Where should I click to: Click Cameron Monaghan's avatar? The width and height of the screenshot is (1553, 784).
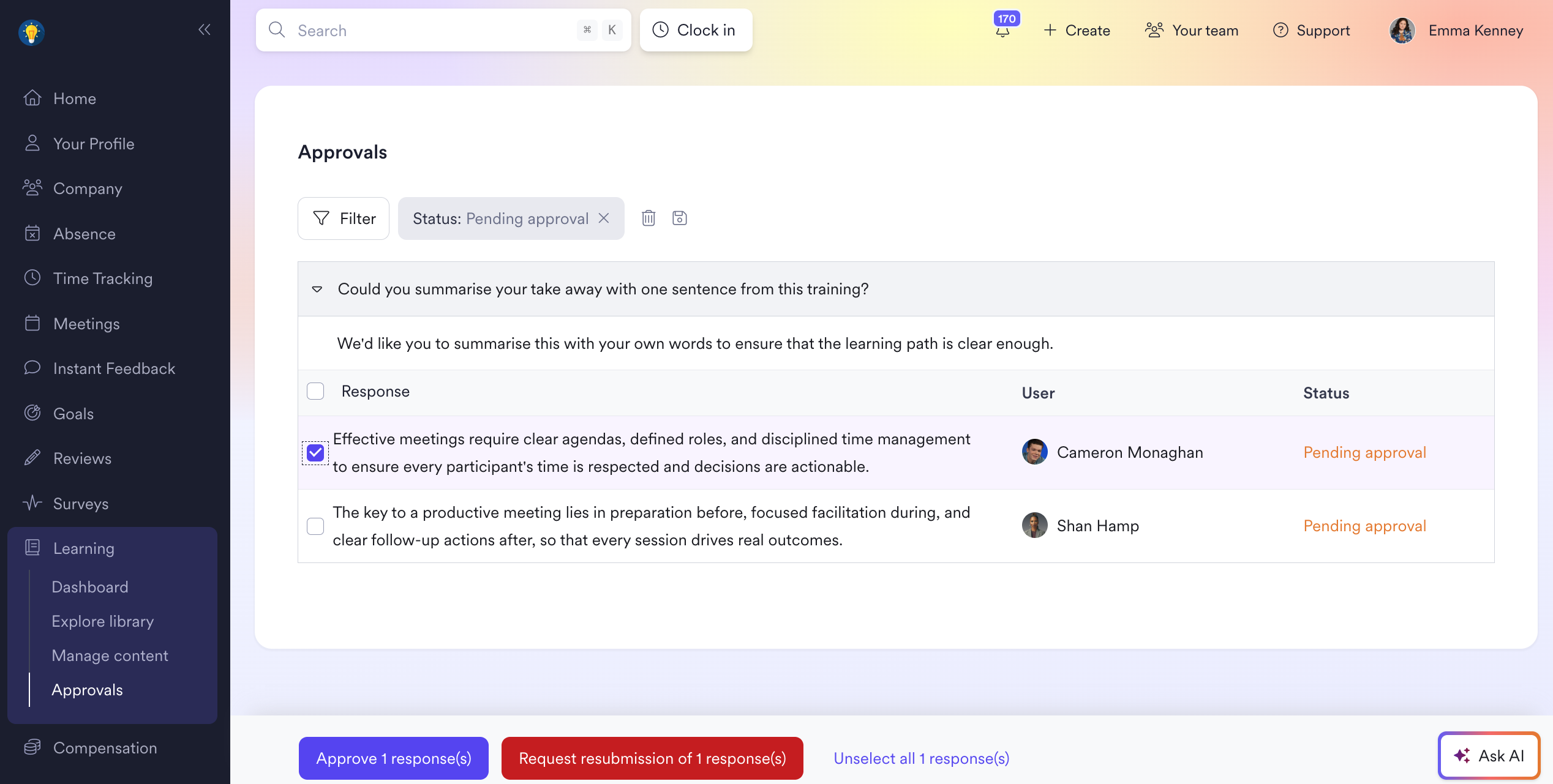click(1034, 452)
